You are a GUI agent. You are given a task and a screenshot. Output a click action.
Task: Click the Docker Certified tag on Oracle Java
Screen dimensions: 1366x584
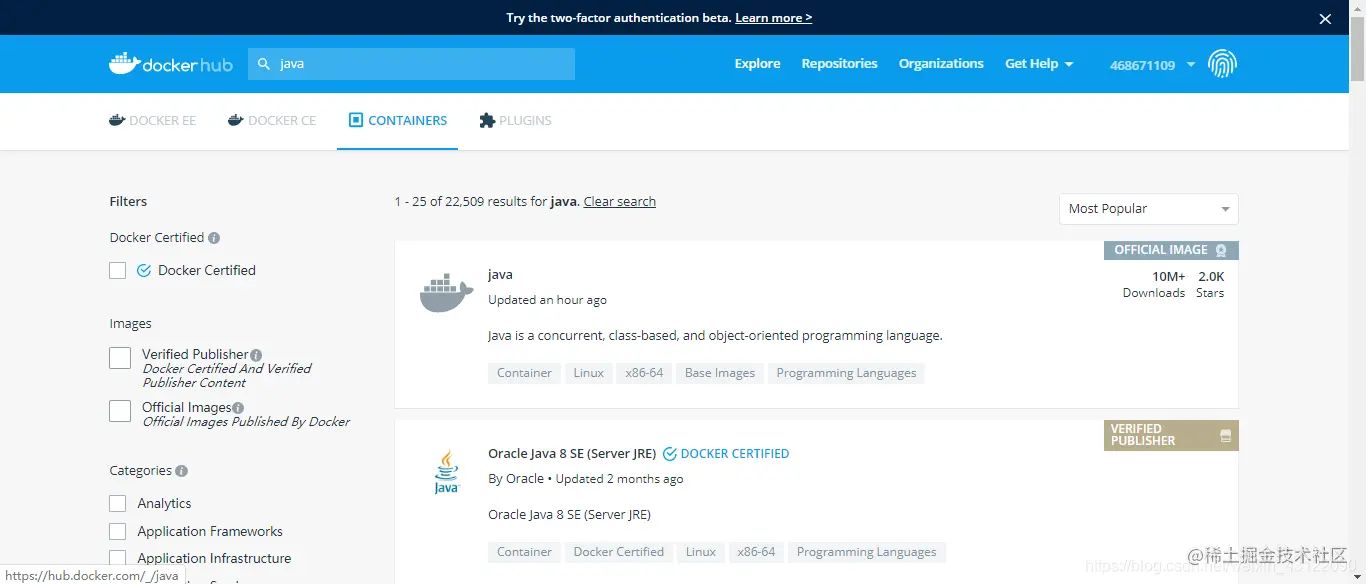coord(618,552)
